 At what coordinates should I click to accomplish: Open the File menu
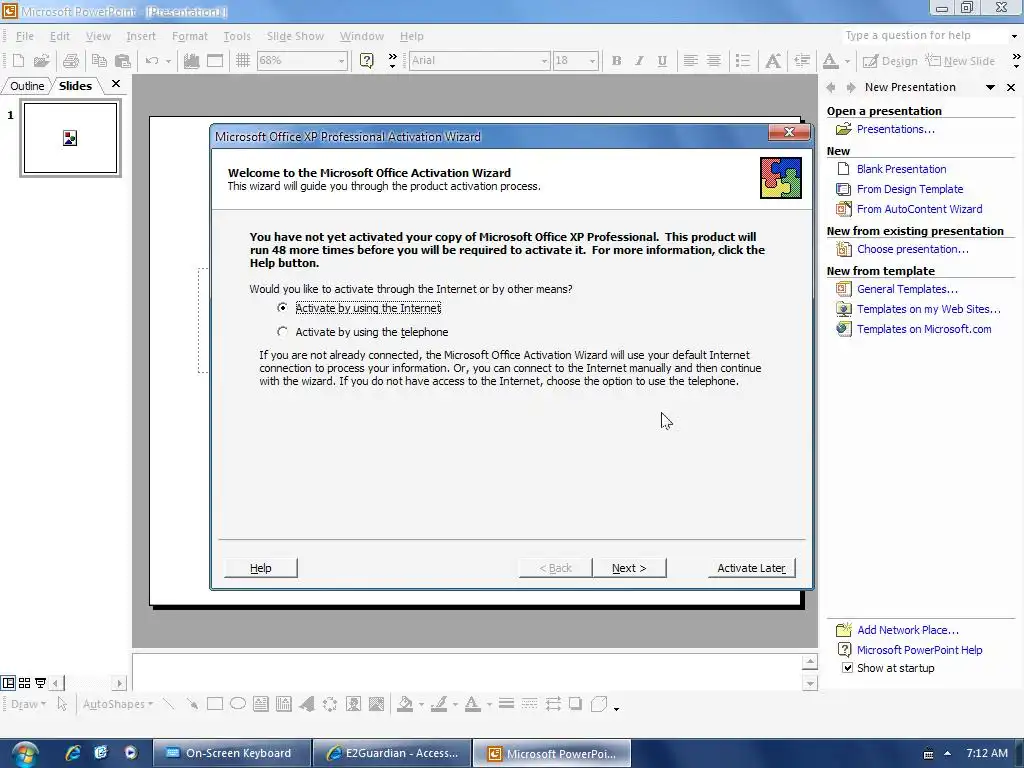25,36
